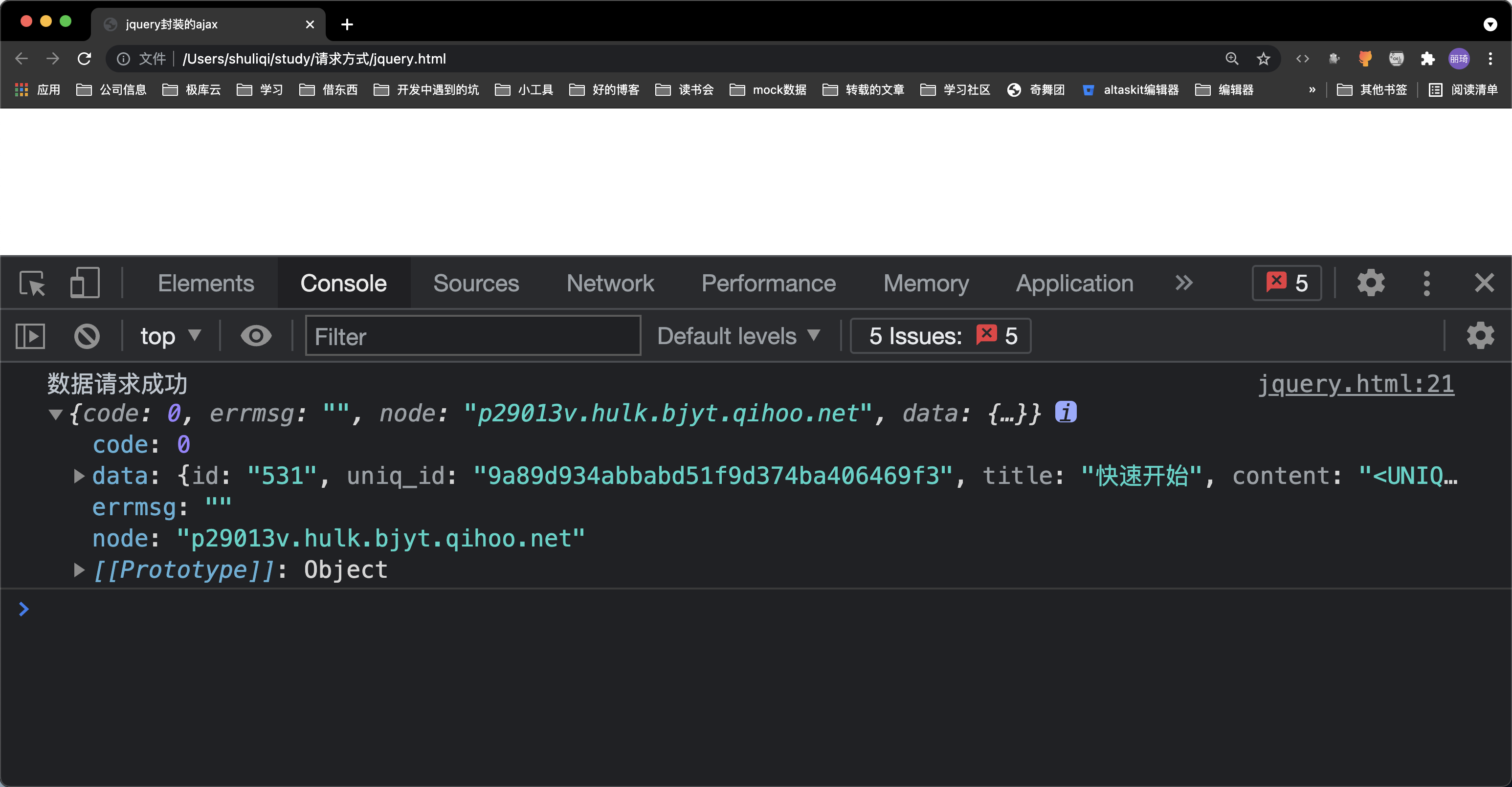The width and height of the screenshot is (1512, 787).
Task: Open the mock数据 bookmark folder
Action: click(768, 90)
